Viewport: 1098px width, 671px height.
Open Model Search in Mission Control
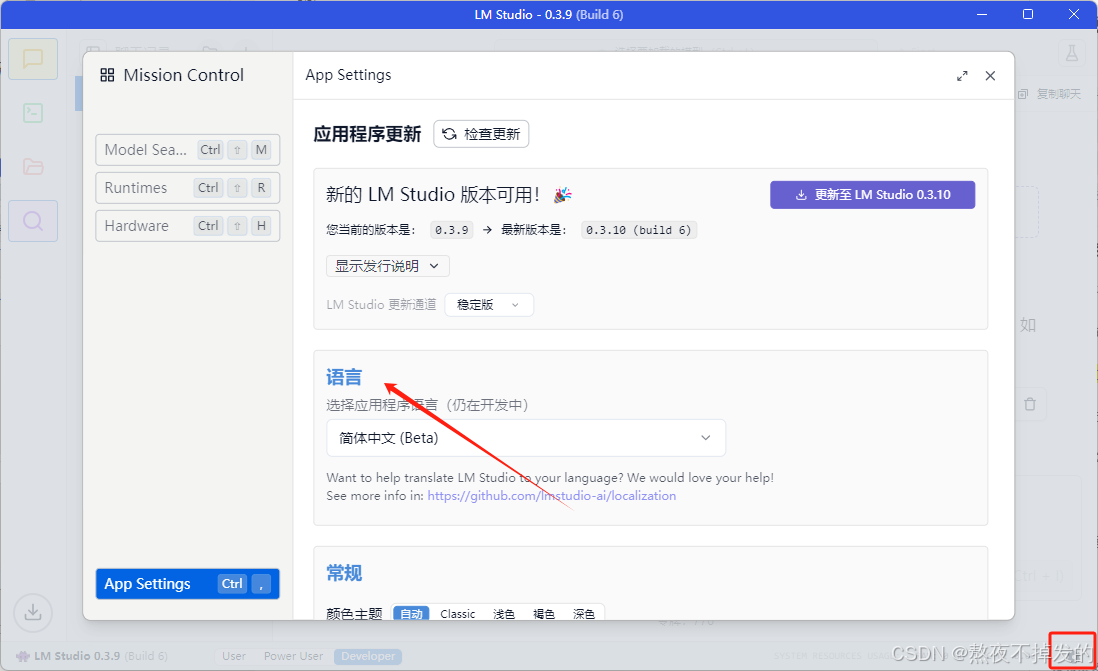[188, 150]
